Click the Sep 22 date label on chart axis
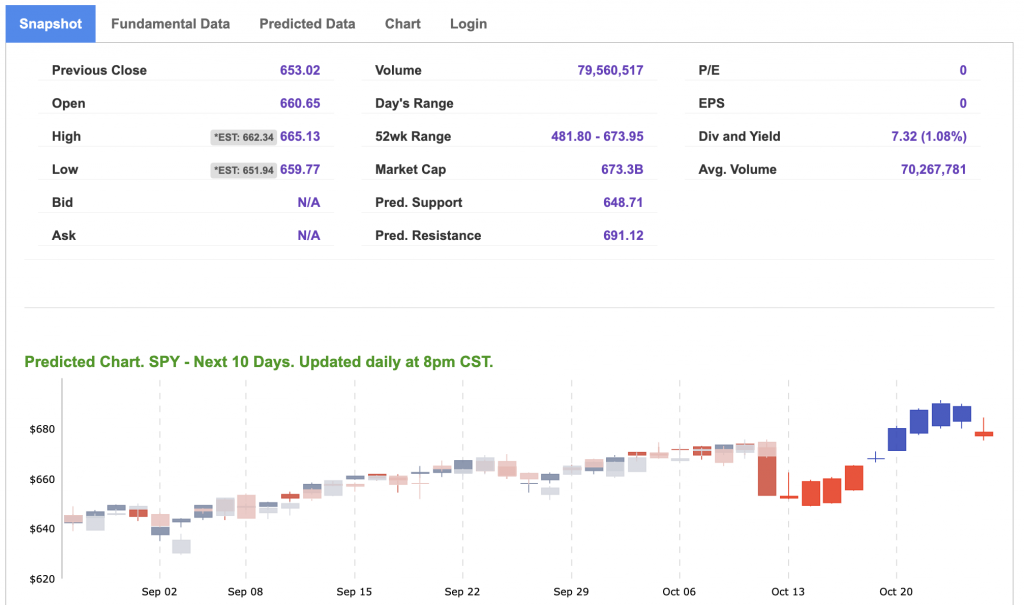The image size is (1024, 605). tap(462, 592)
